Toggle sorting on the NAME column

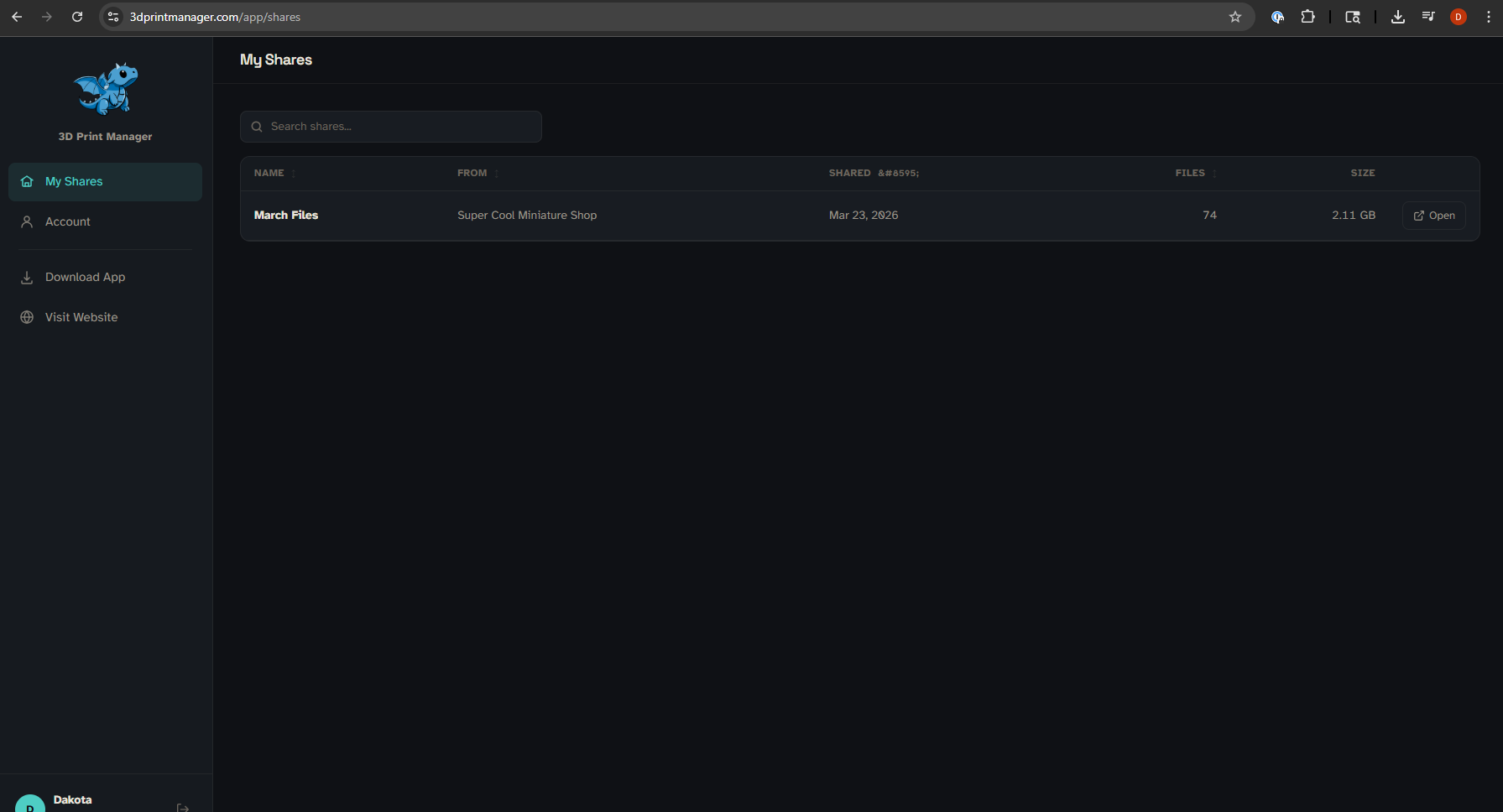point(293,173)
